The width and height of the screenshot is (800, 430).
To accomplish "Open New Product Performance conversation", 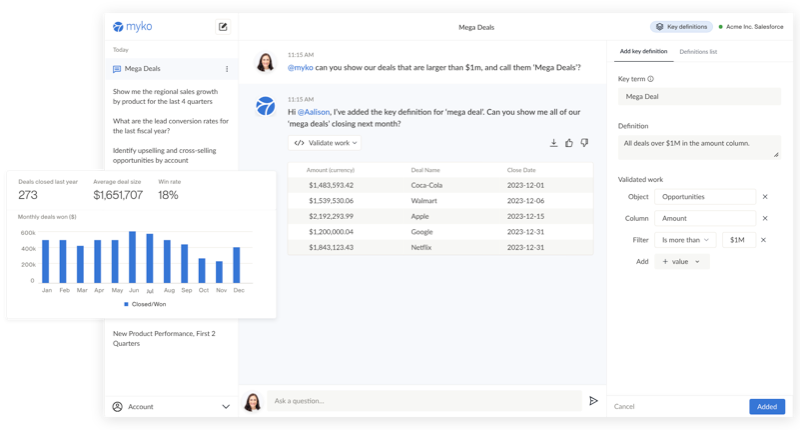I will tap(164, 338).
